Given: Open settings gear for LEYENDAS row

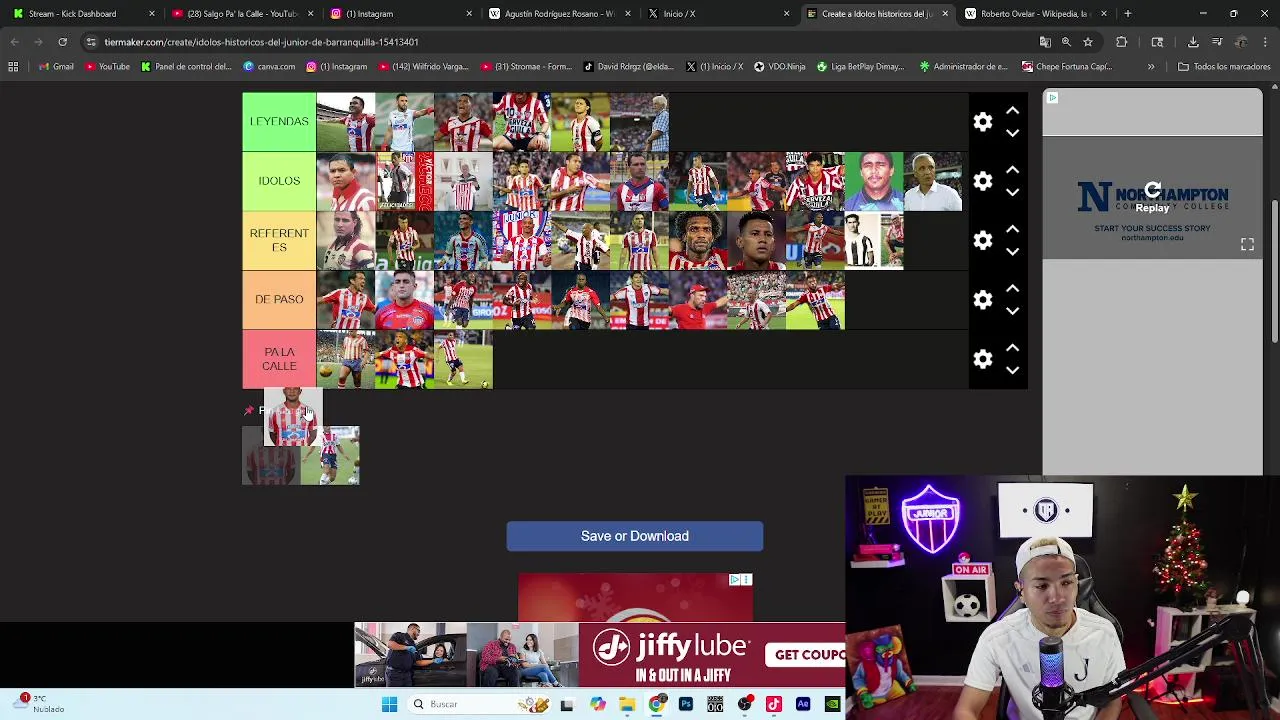Looking at the screenshot, I should click(x=983, y=122).
